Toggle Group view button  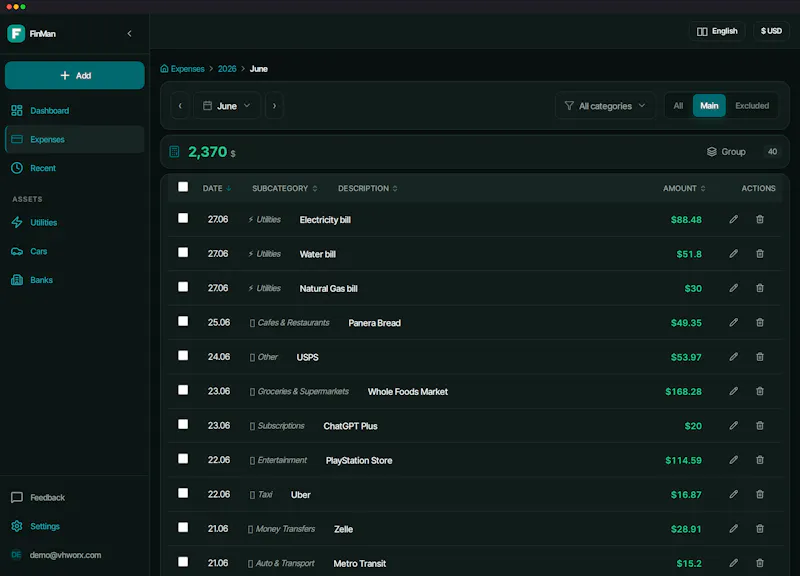726,152
